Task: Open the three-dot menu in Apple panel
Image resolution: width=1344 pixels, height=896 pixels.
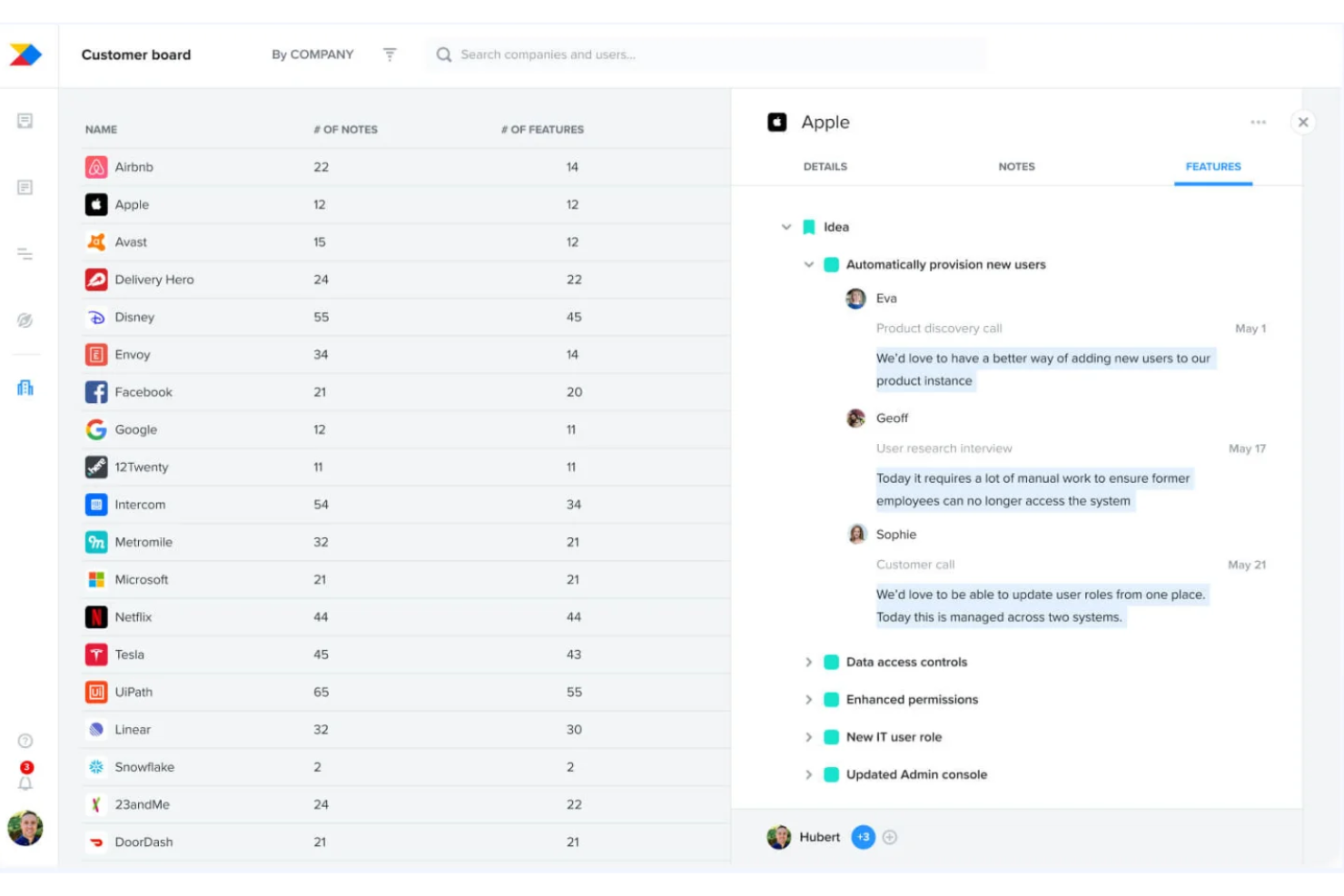Action: coord(1258,122)
